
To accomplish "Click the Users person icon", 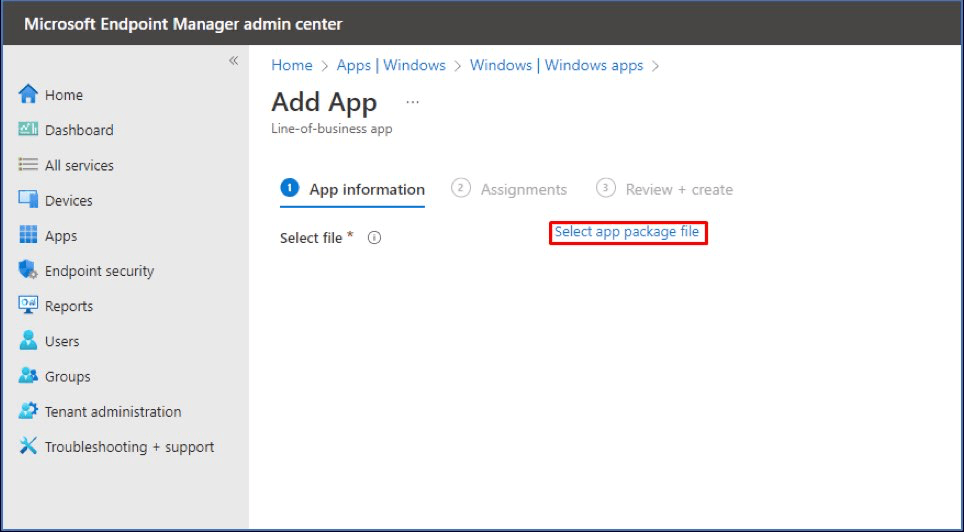I will point(28,341).
